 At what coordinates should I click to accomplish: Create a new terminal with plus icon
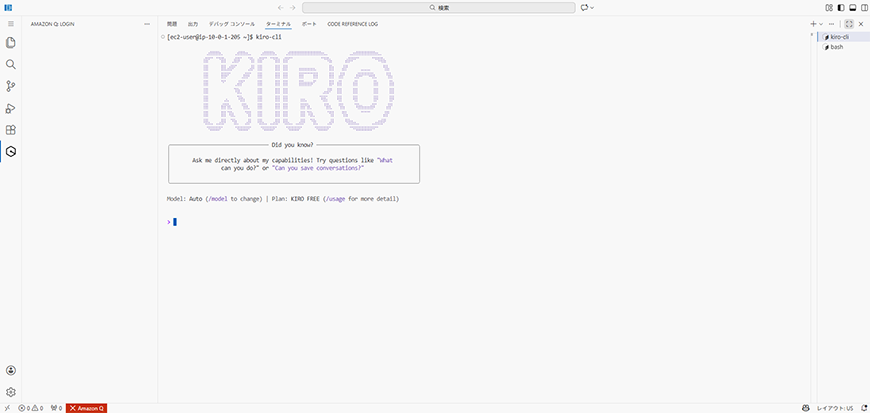[x=813, y=24]
